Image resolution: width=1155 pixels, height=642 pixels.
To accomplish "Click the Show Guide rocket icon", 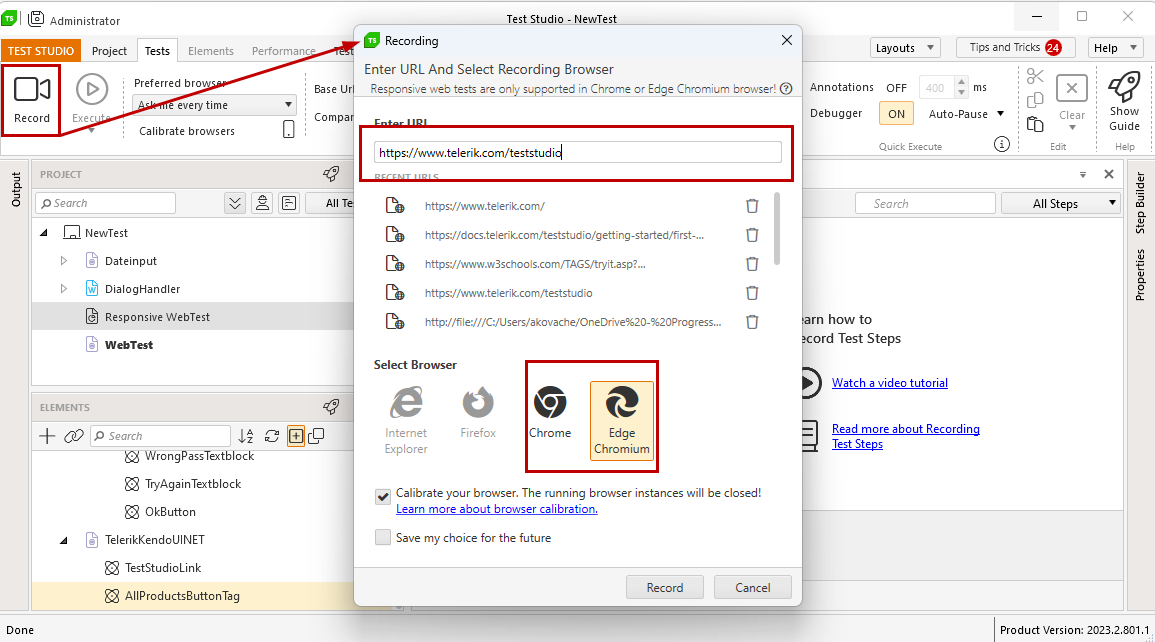I will coord(1124,87).
